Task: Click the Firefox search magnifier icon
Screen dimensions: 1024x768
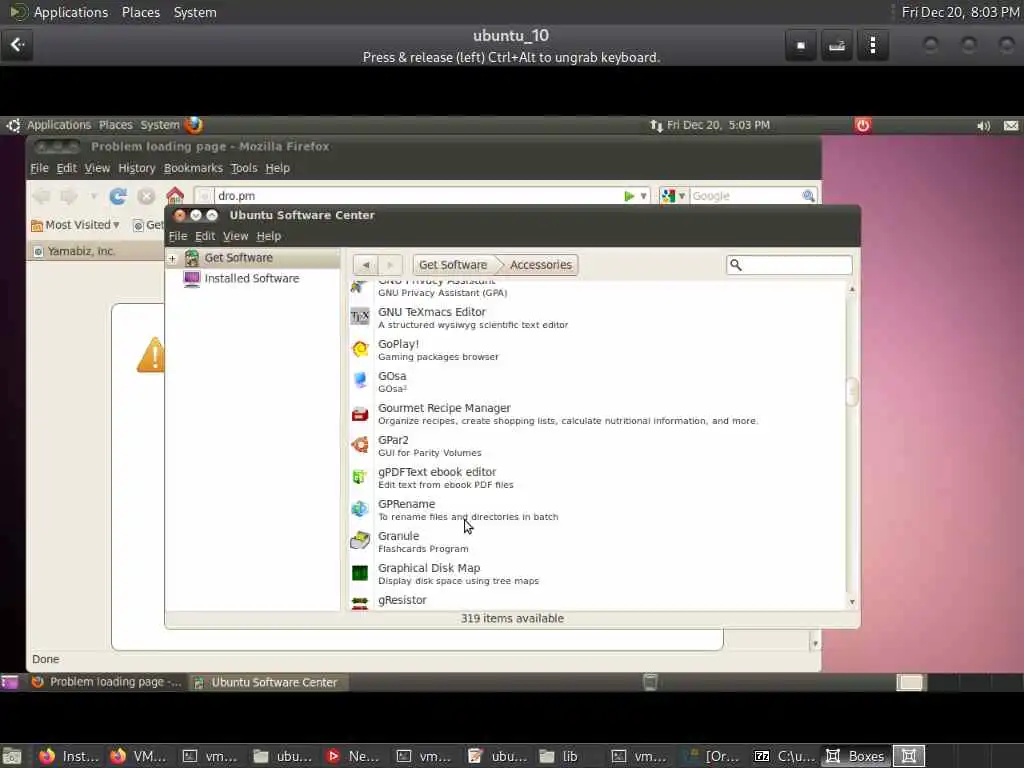Action: click(x=808, y=196)
